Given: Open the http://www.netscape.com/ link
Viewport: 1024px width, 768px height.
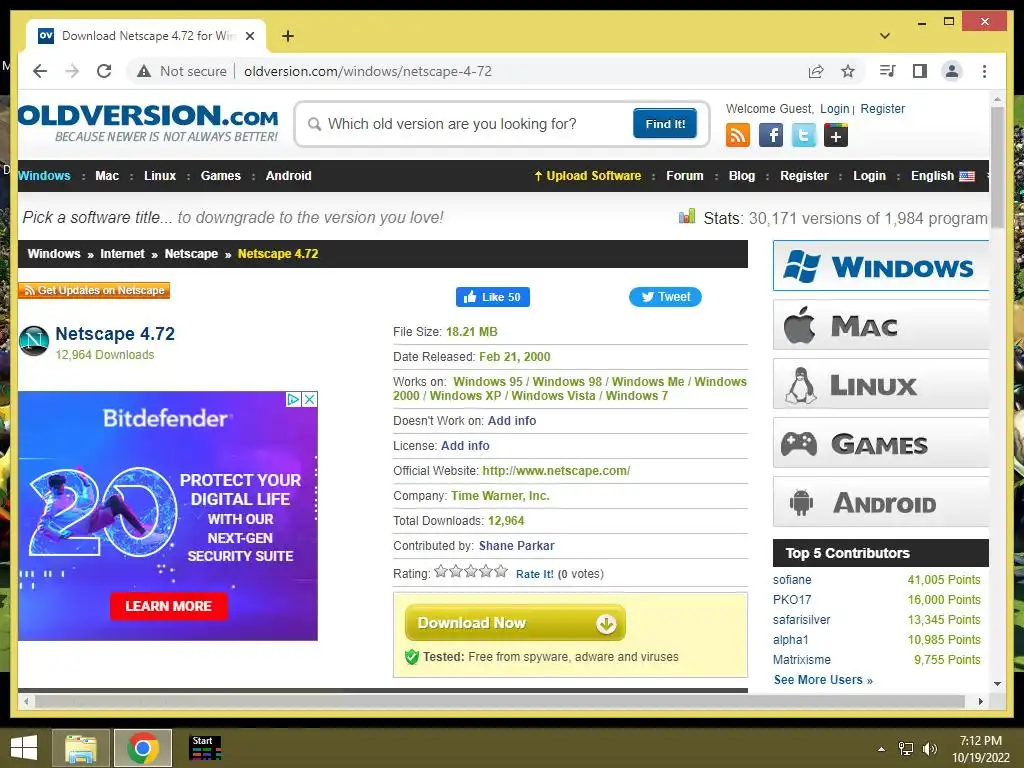Looking at the screenshot, I should [x=556, y=471].
